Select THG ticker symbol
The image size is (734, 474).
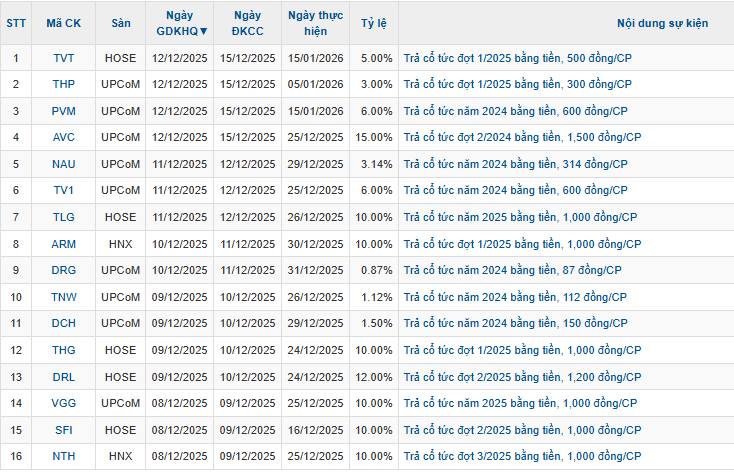64,350
